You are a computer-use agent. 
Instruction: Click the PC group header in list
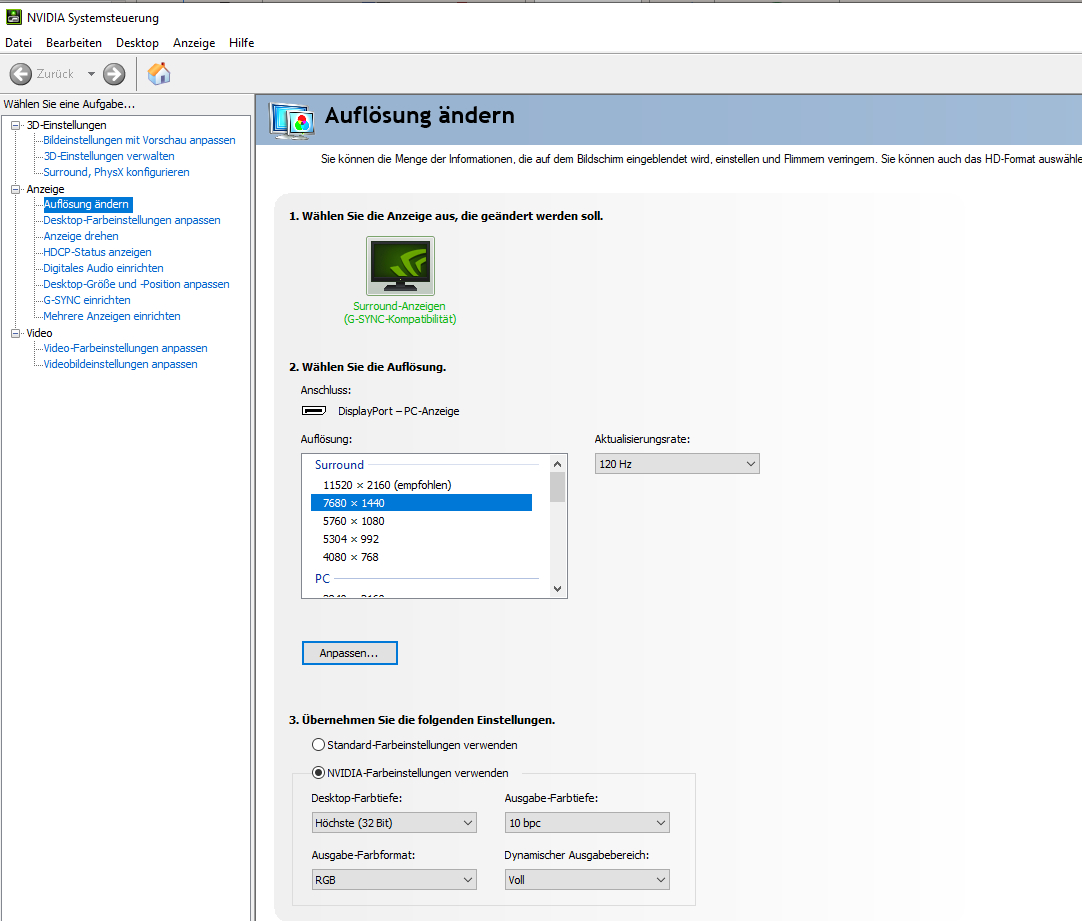pos(322,578)
